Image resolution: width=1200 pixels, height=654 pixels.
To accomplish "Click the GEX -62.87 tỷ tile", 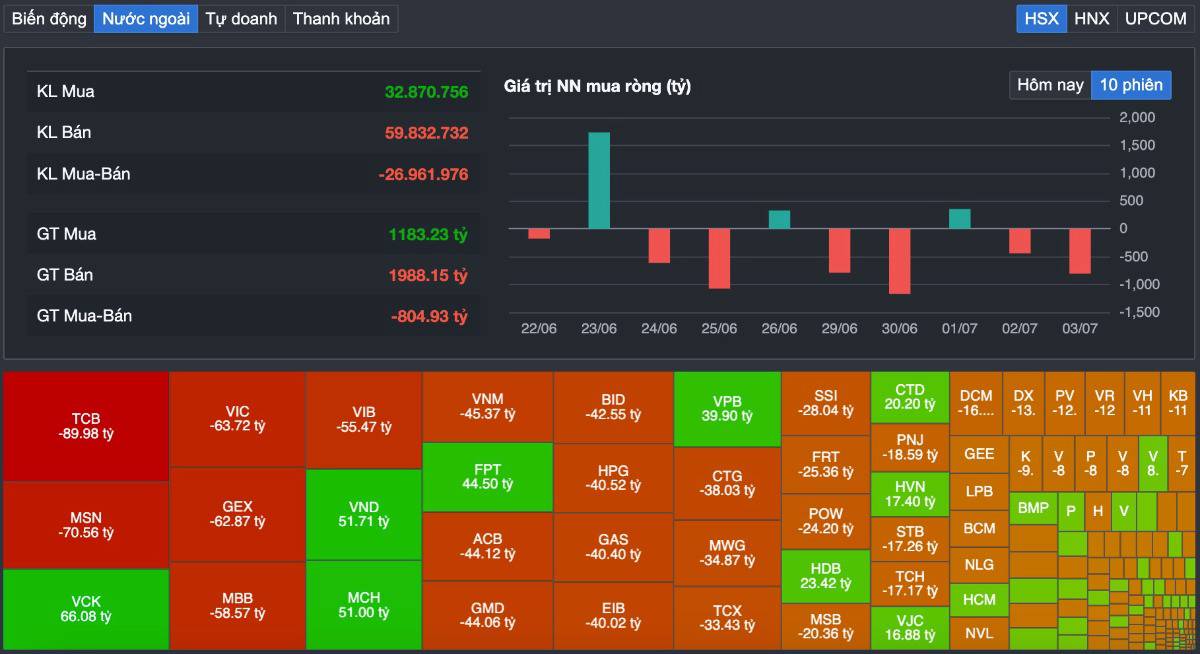I will 238,515.
